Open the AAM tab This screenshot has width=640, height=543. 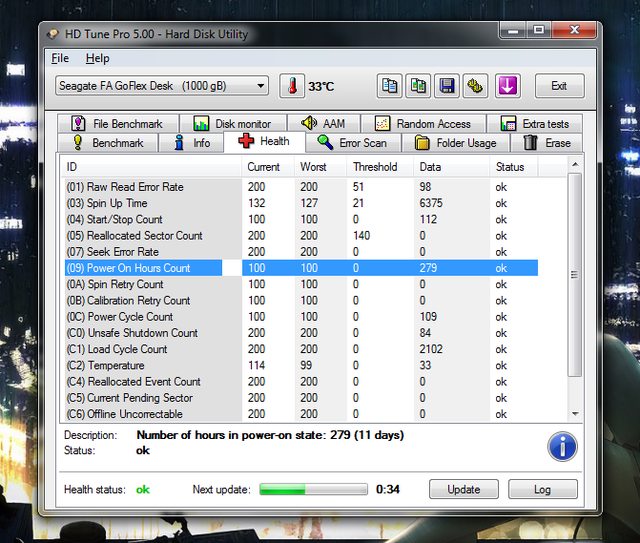tap(324, 123)
